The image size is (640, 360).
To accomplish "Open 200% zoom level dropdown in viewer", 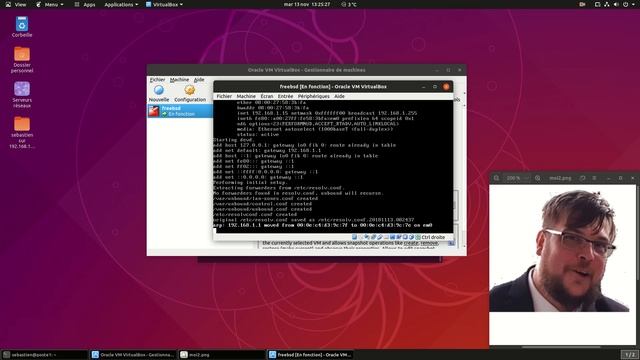I will pos(518,178).
